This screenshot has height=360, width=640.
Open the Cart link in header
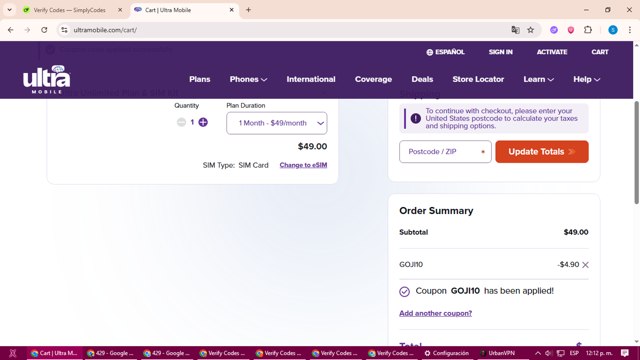(x=600, y=52)
